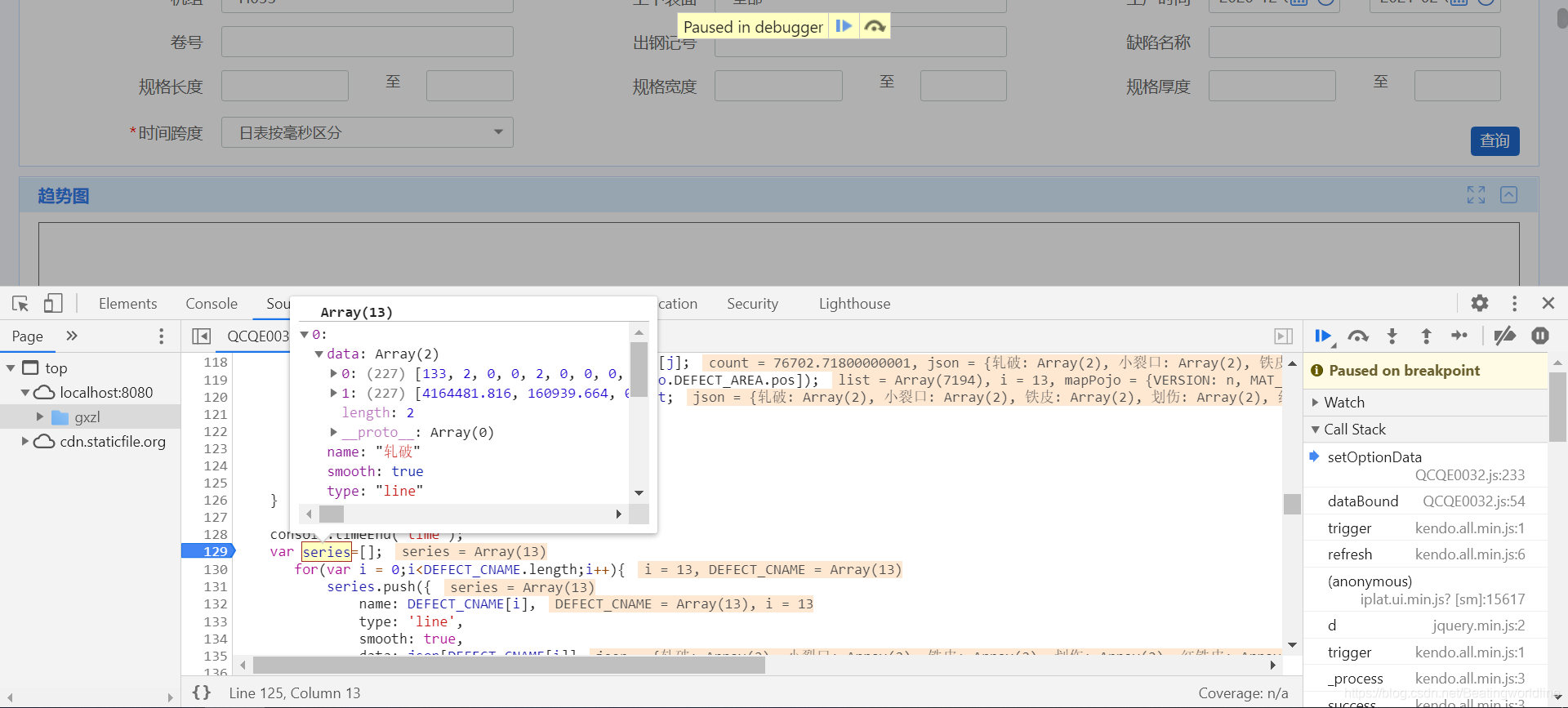
Task: Hide the navigator sidebar icon
Action: pyautogui.click(x=201, y=336)
